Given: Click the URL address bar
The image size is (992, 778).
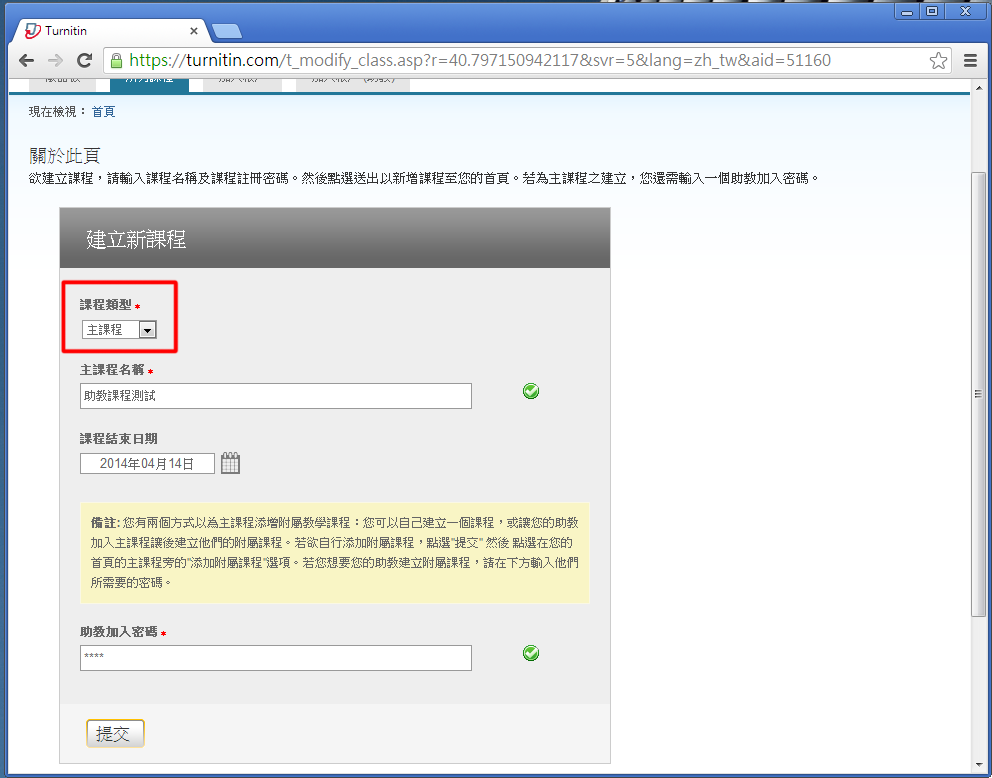Looking at the screenshot, I should click(520, 60).
